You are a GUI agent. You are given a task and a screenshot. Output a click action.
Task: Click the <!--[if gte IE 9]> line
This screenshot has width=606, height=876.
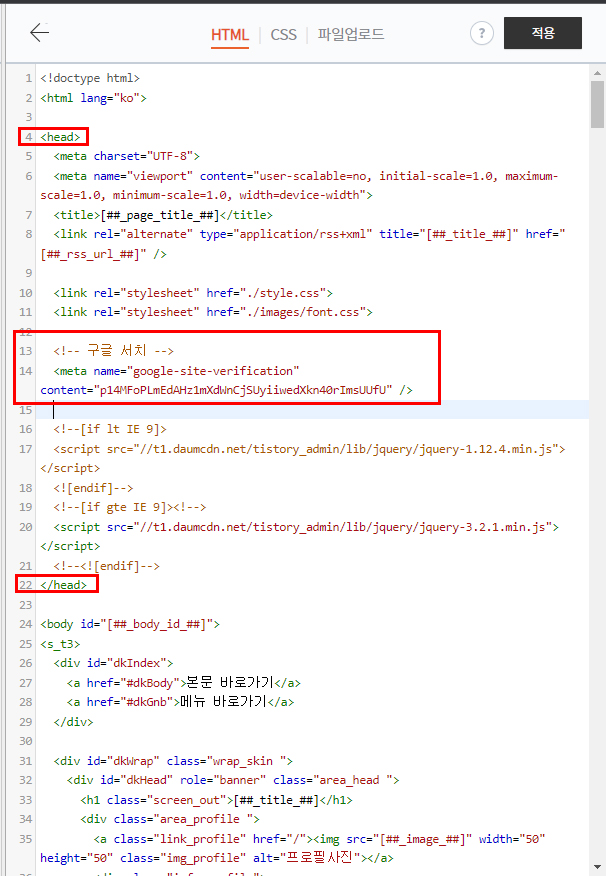[130, 507]
